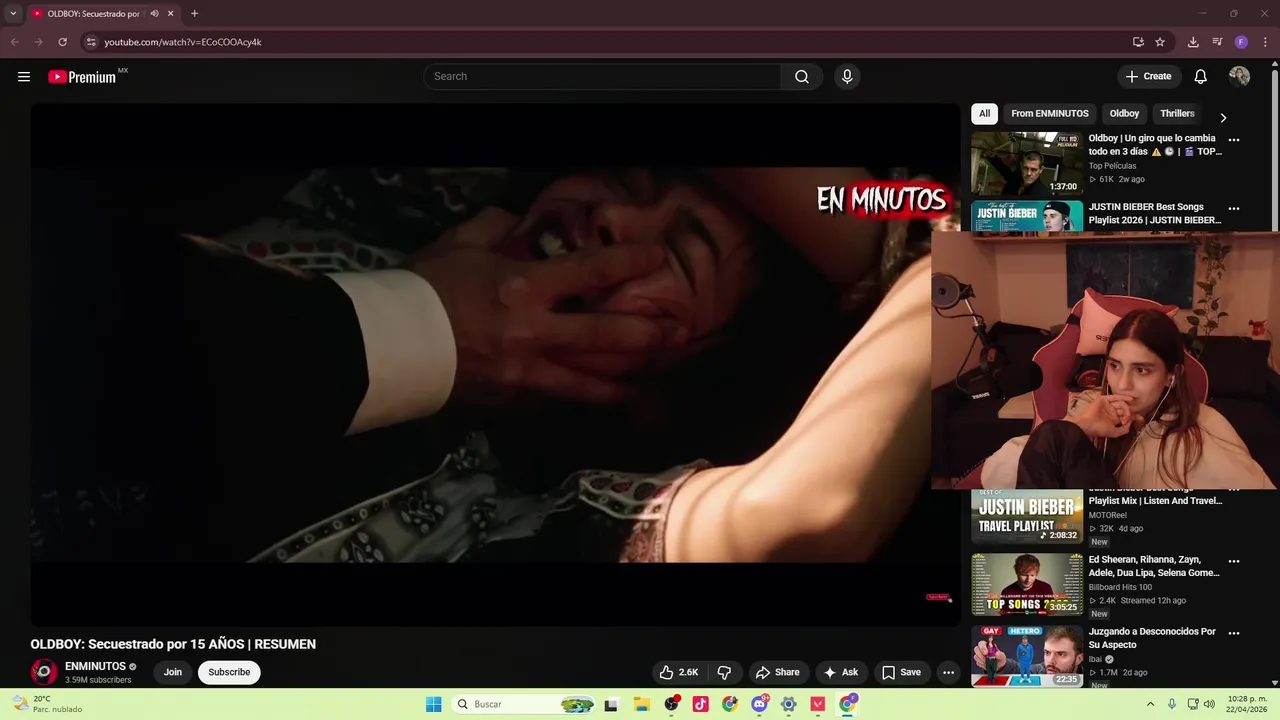Share the video
Screen dimensions: 1280x720
coord(777,672)
